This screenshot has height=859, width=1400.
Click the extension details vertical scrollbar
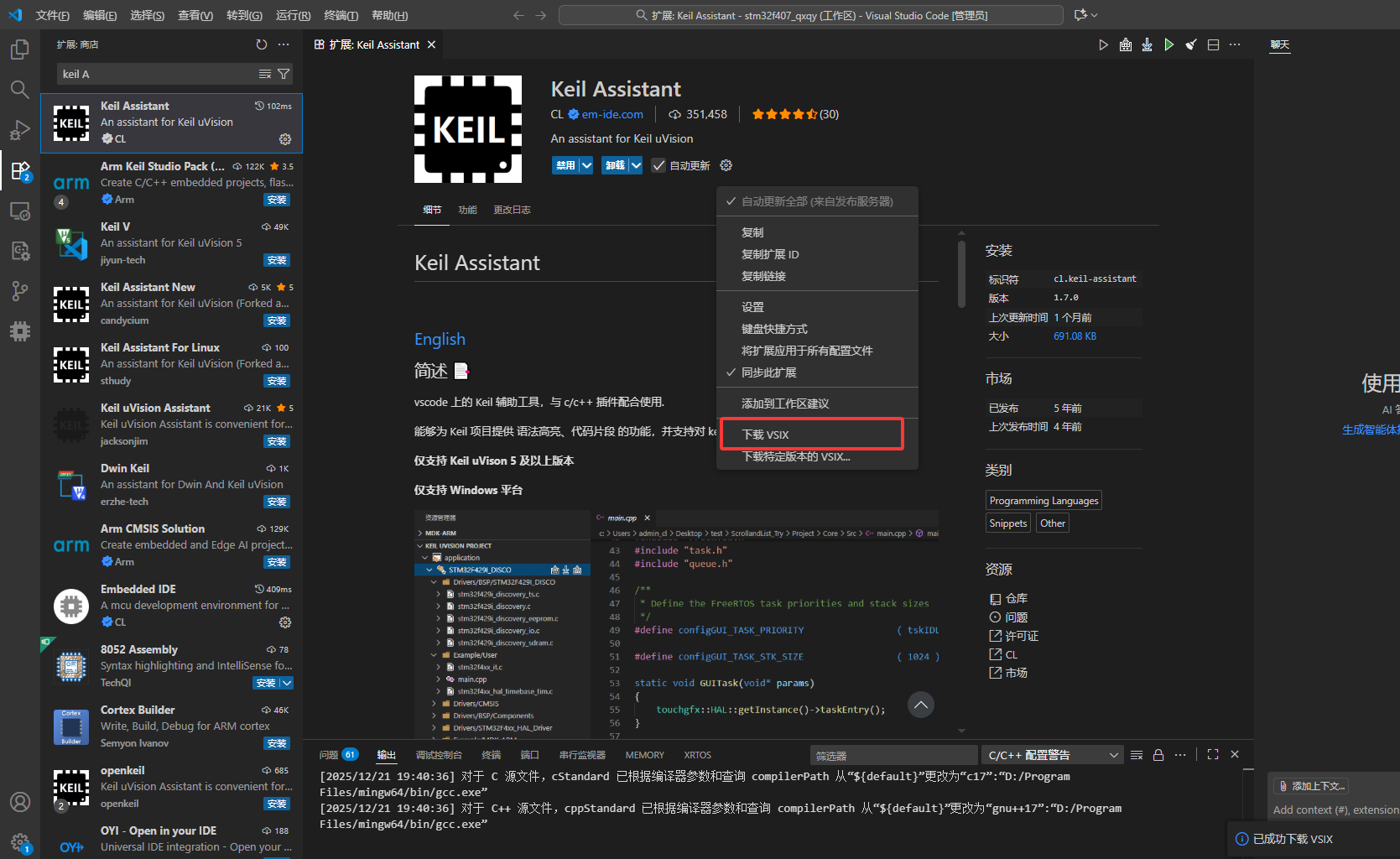pos(961,274)
